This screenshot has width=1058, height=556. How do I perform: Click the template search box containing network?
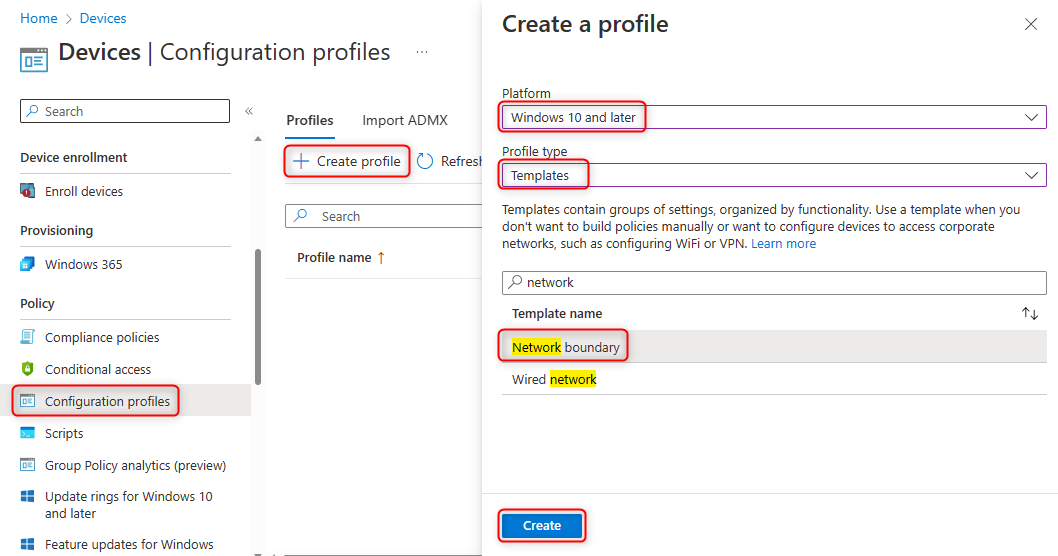[774, 283]
